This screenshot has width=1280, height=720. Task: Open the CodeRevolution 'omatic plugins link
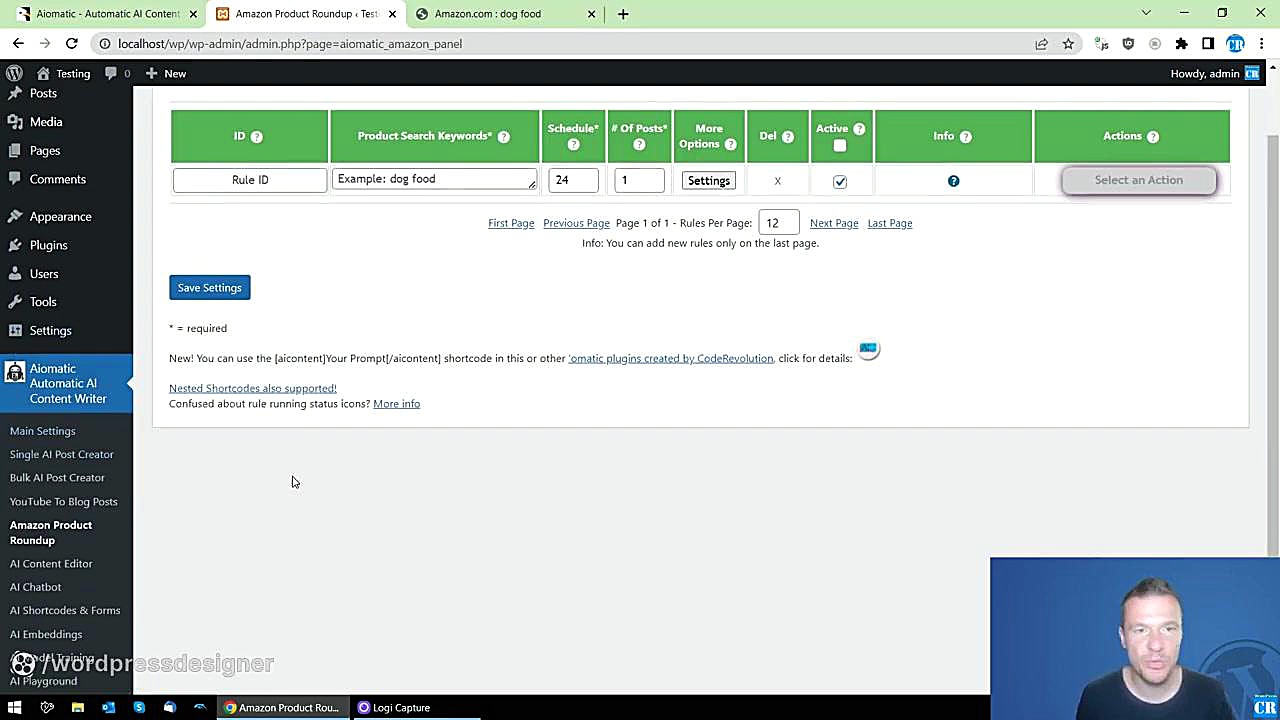point(671,358)
